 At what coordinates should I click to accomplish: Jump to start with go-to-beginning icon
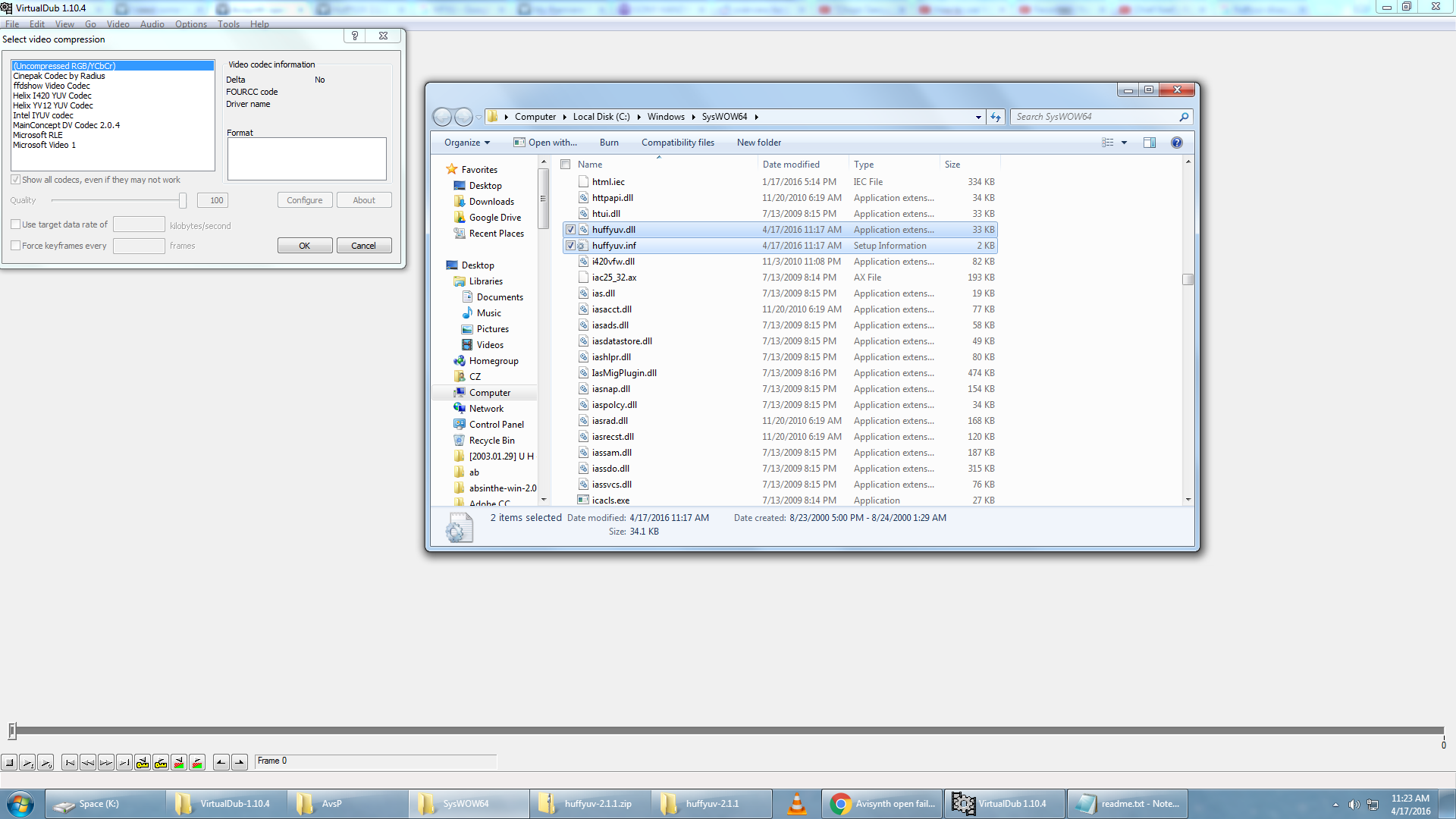70,763
